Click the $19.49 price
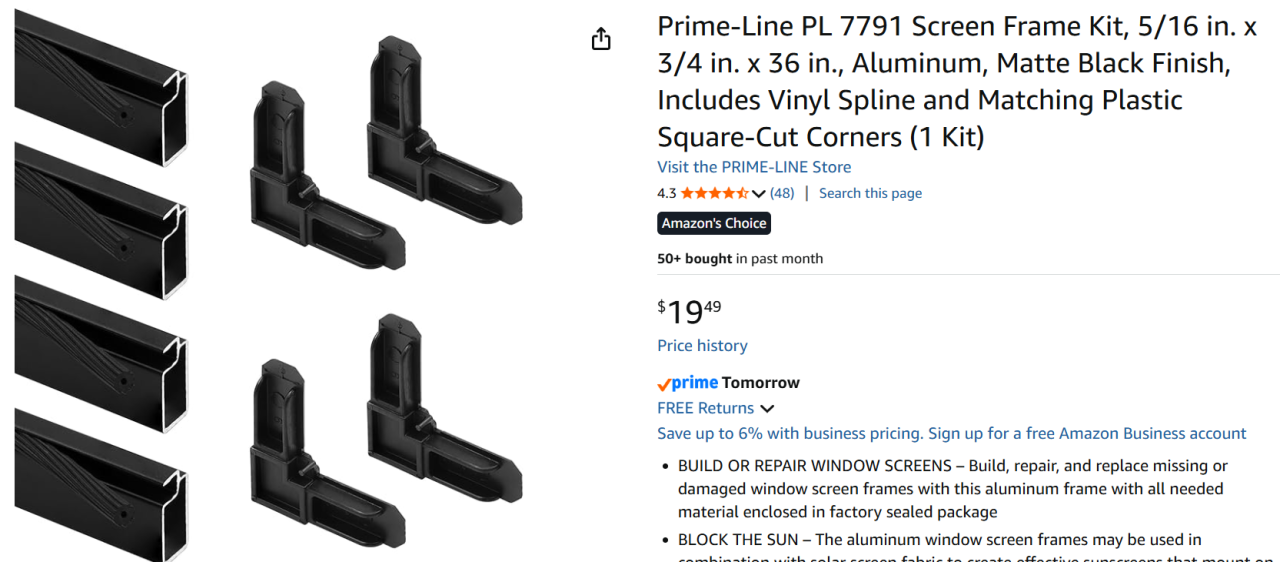 pyautogui.click(x=689, y=311)
